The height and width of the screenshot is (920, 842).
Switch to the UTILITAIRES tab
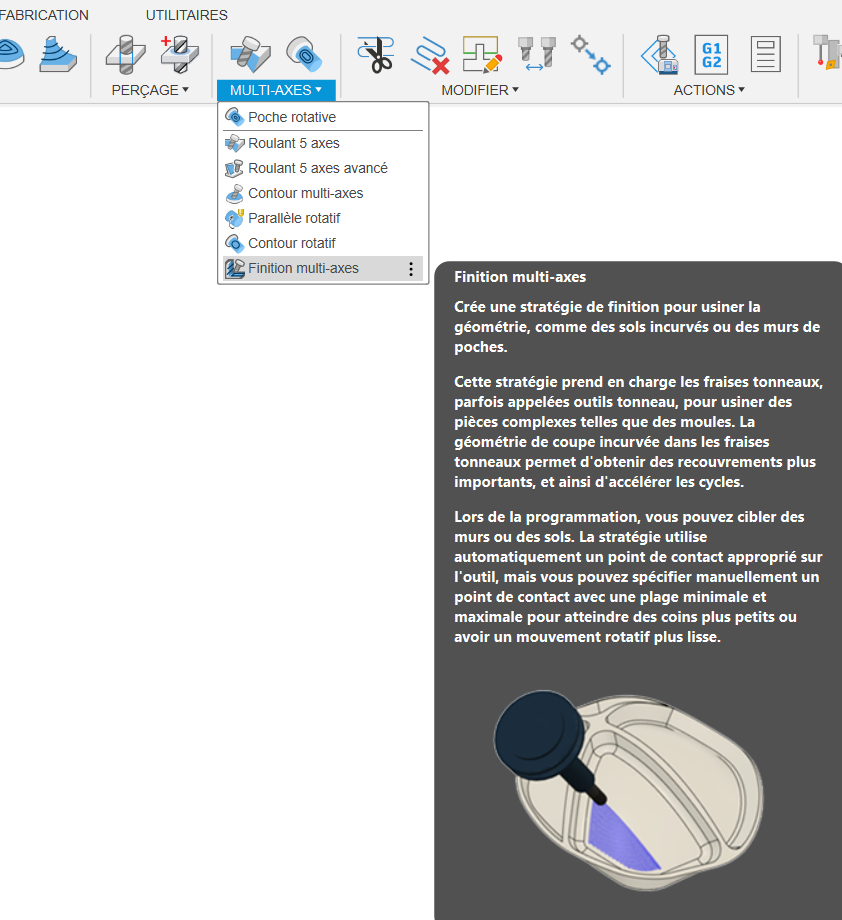pyautogui.click(x=186, y=15)
